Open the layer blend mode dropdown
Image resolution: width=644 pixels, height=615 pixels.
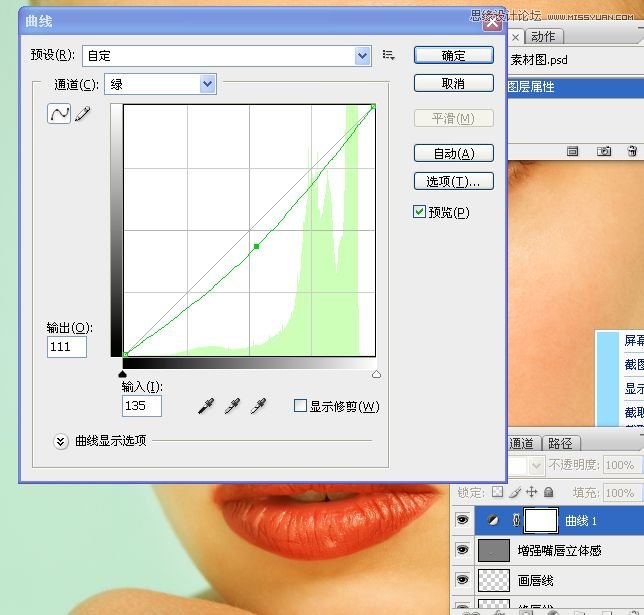[535, 465]
